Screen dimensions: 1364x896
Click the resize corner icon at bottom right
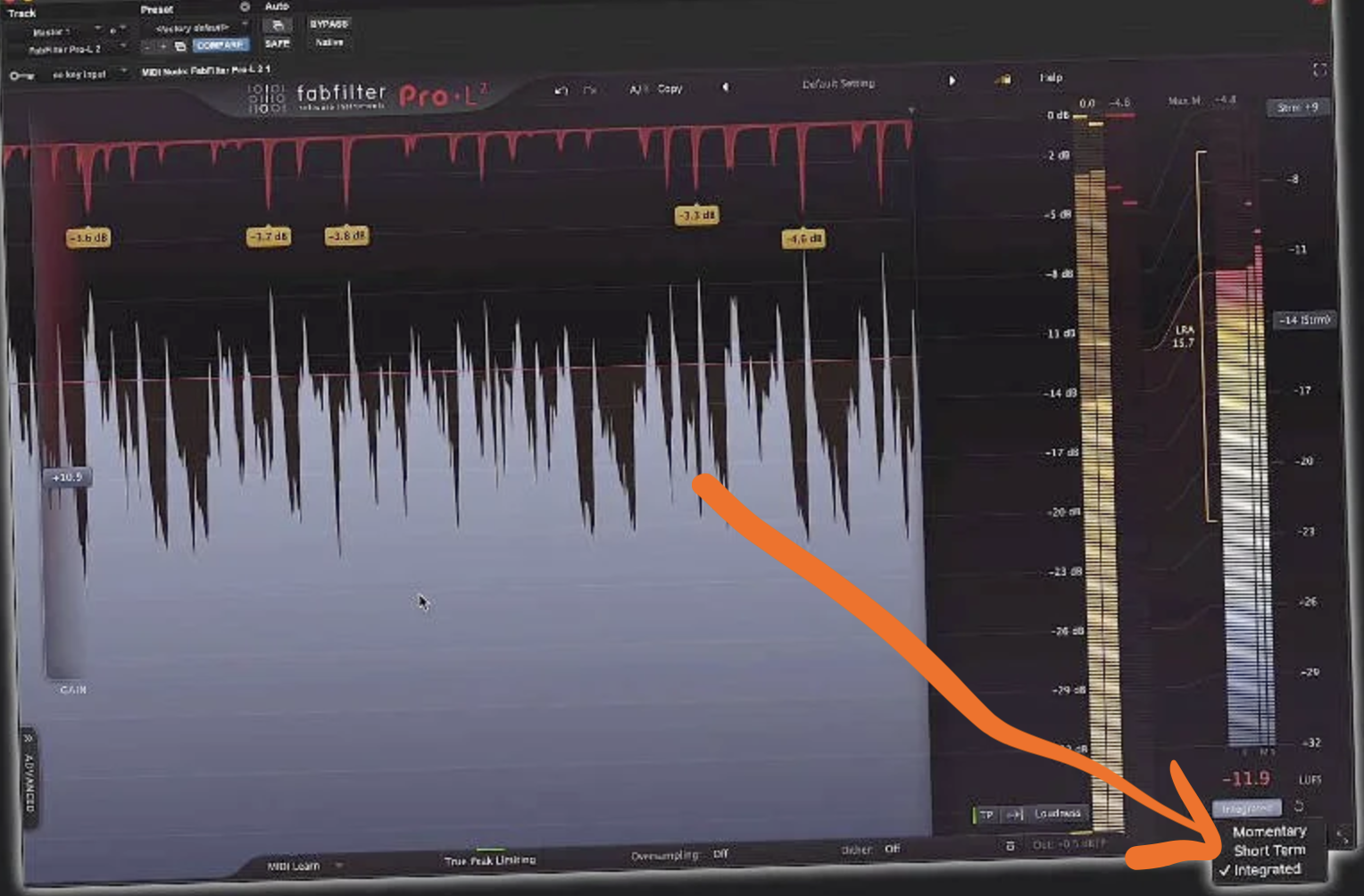point(1342,836)
